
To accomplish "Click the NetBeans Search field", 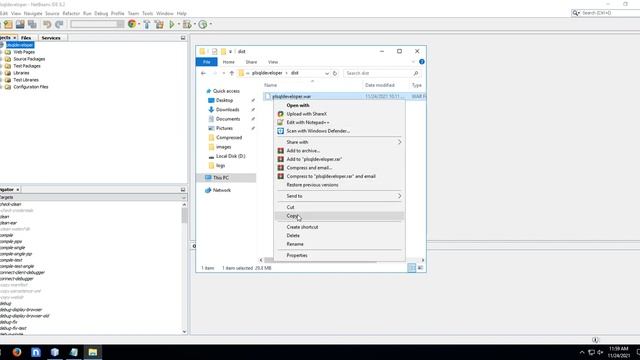I will click(608, 13).
